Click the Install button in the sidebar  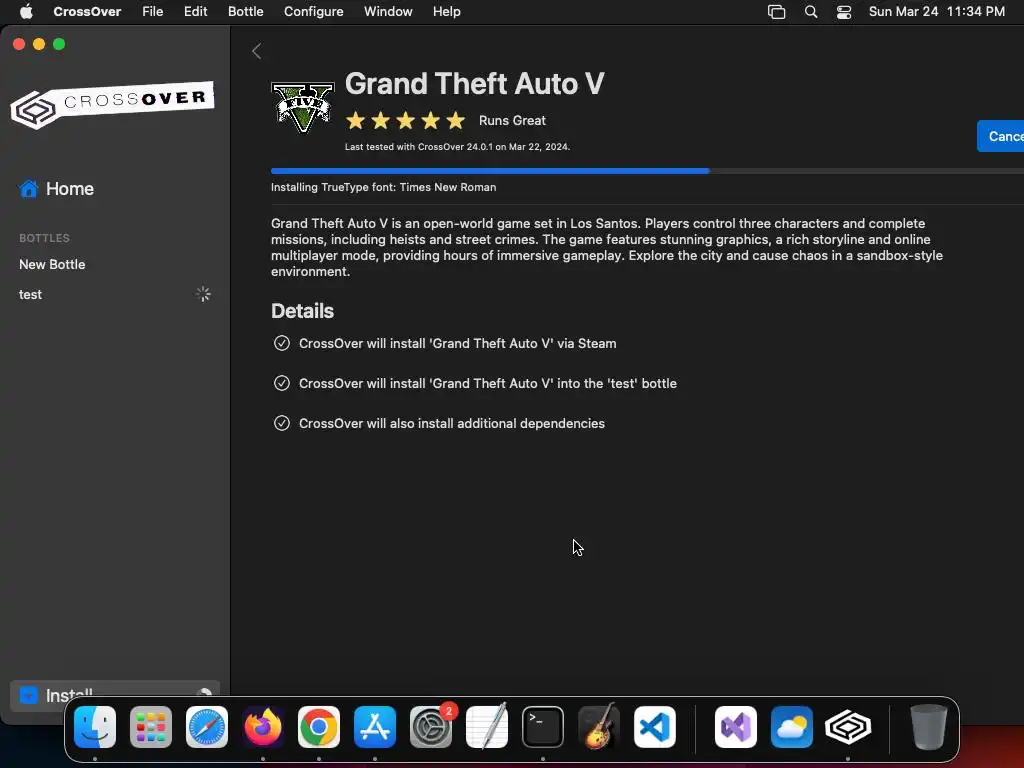(x=115, y=696)
